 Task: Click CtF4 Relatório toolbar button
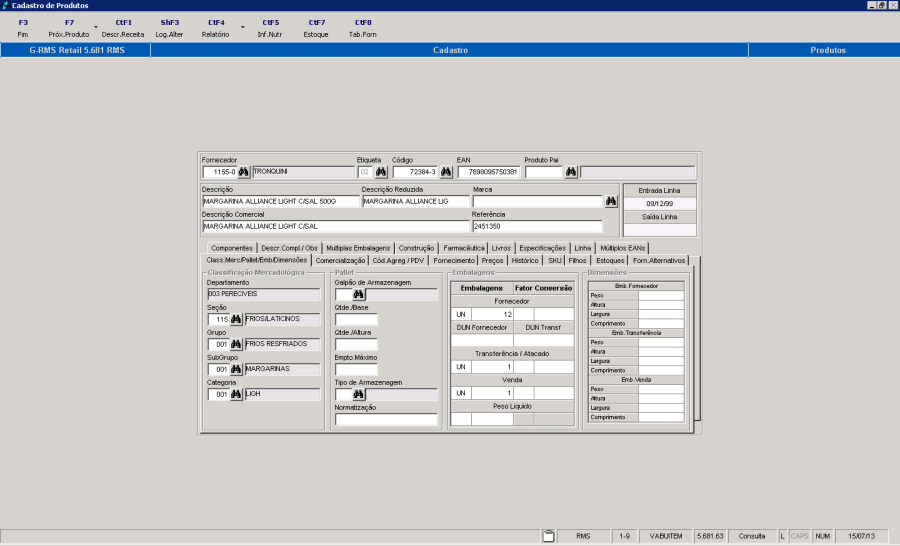(216, 28)
